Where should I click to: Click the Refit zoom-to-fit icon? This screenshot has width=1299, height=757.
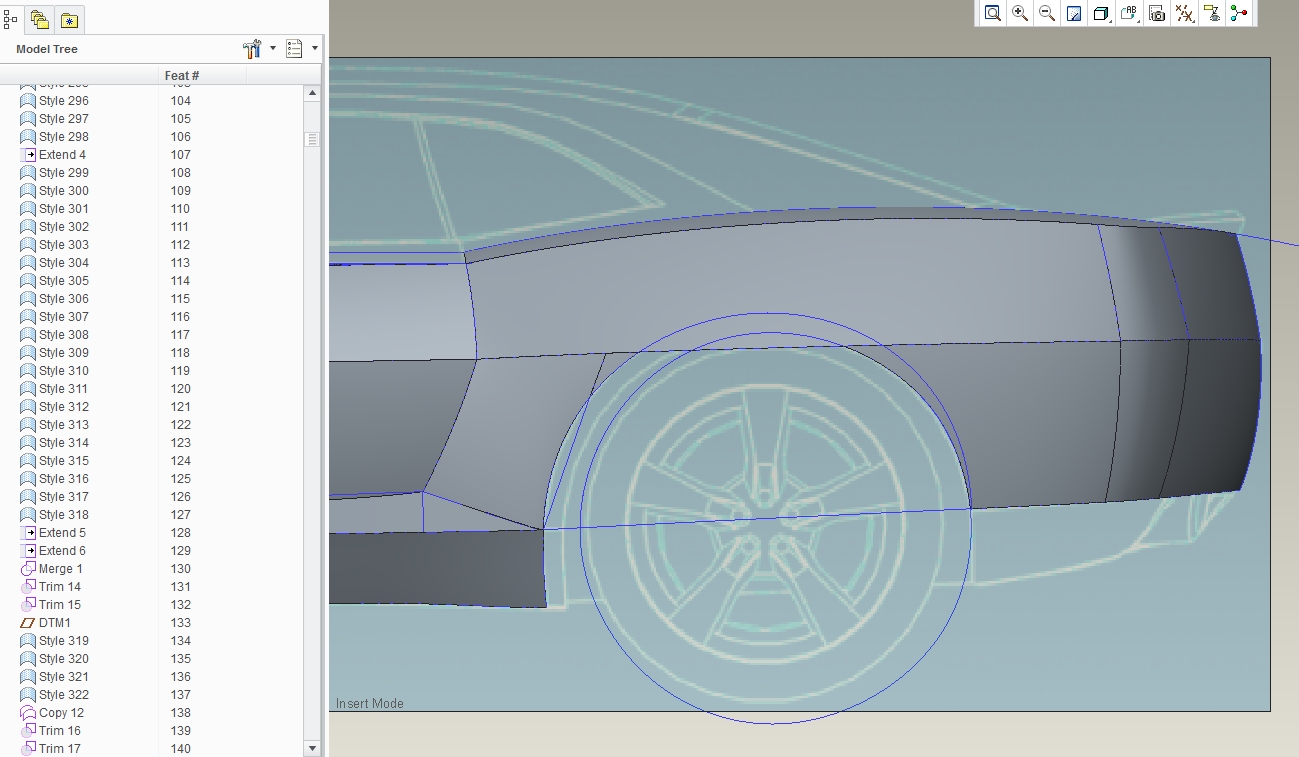992,13
